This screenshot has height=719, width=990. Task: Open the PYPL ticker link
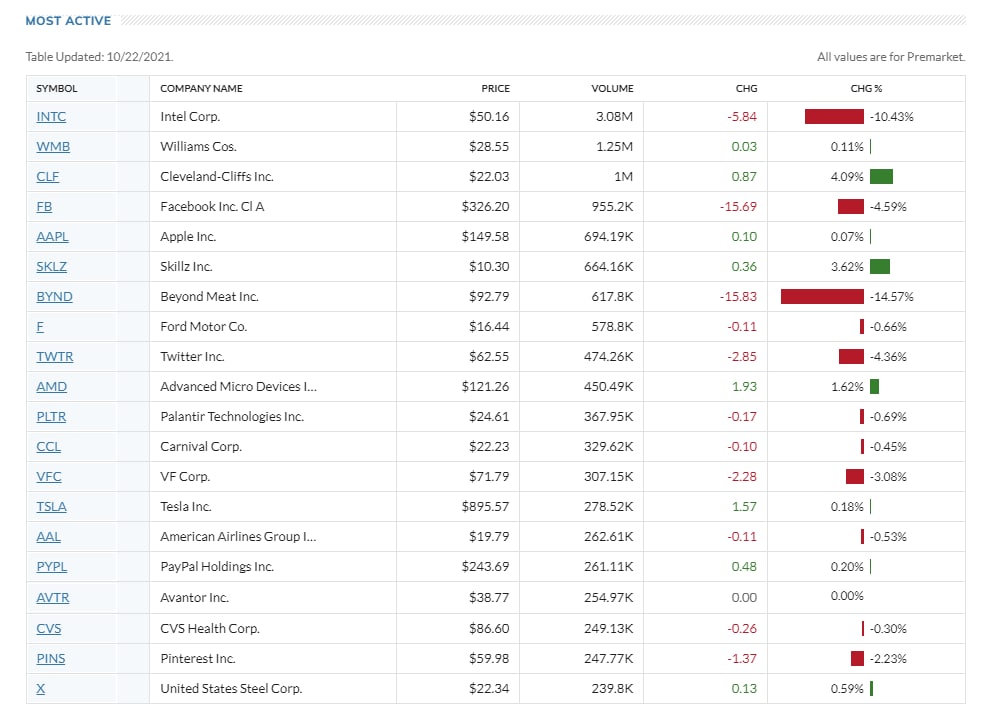[x=52, y=566]
